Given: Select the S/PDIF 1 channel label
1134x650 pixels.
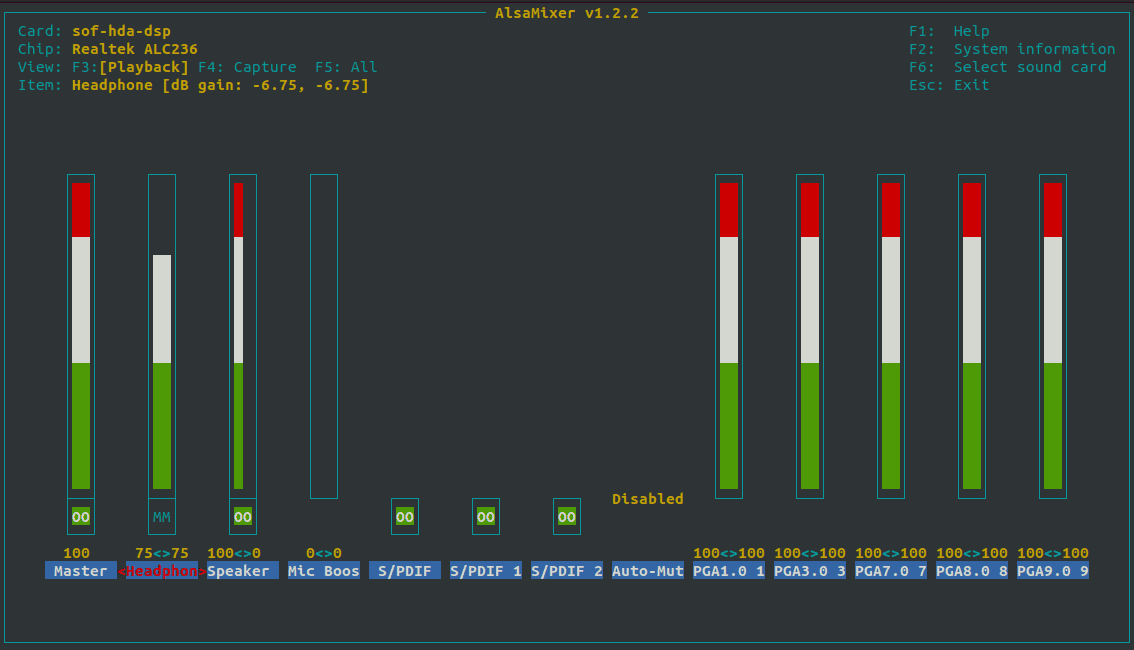Looking at the screenshot, I should pos(486,570).
